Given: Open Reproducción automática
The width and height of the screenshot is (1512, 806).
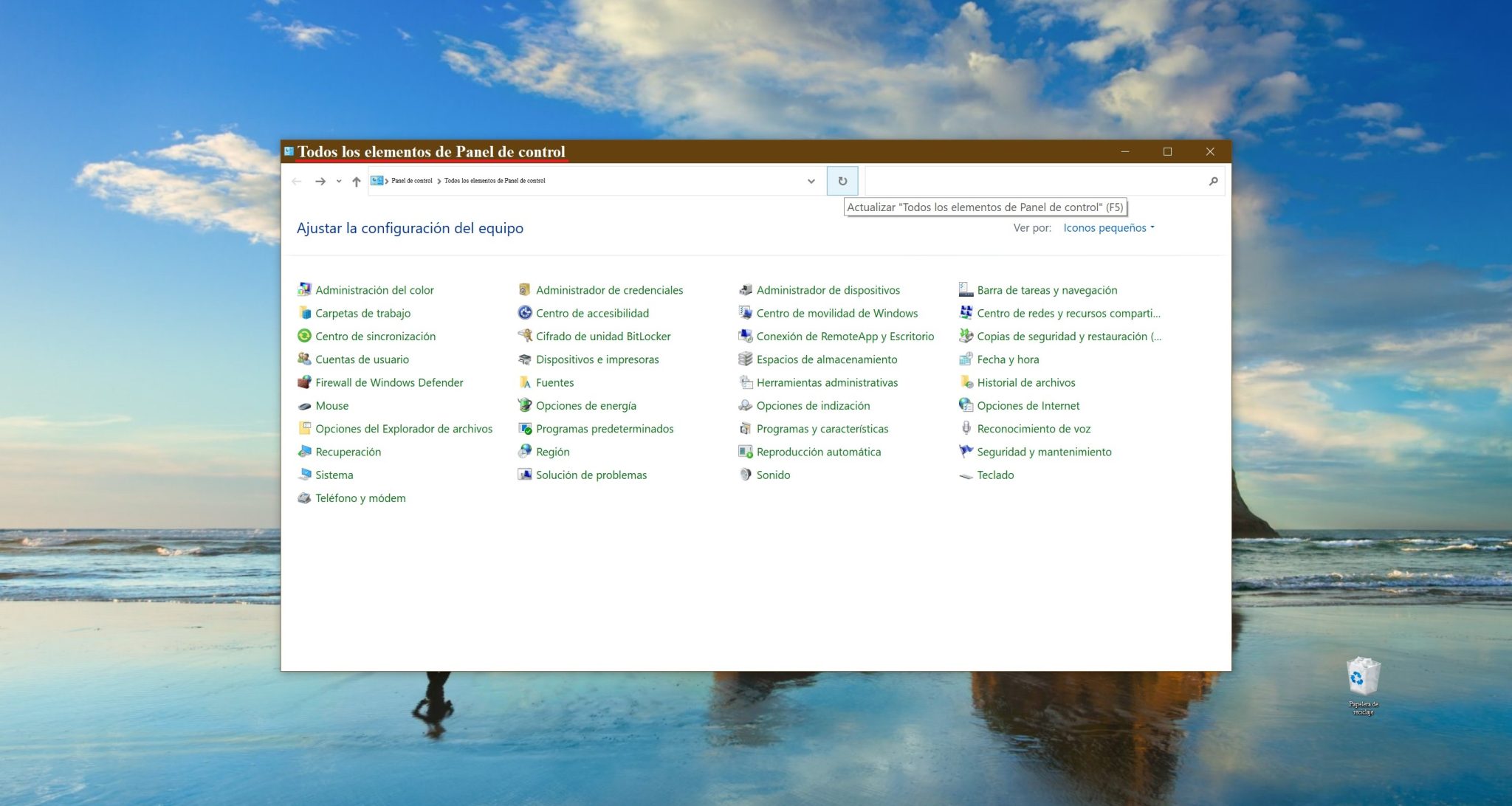Looking at the screenshot, I should pos(819,451).
